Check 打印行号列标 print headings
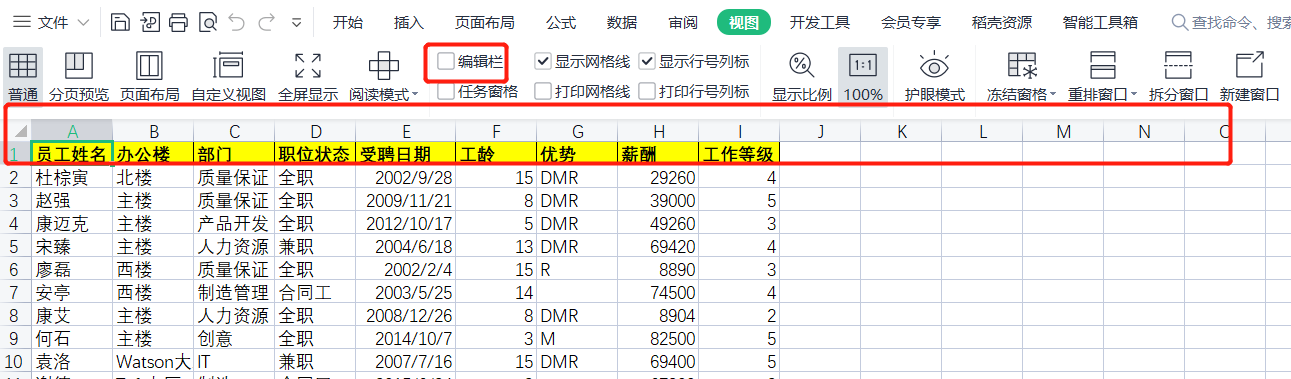Screen dimensions: 1291x379 tap(647, 91)
